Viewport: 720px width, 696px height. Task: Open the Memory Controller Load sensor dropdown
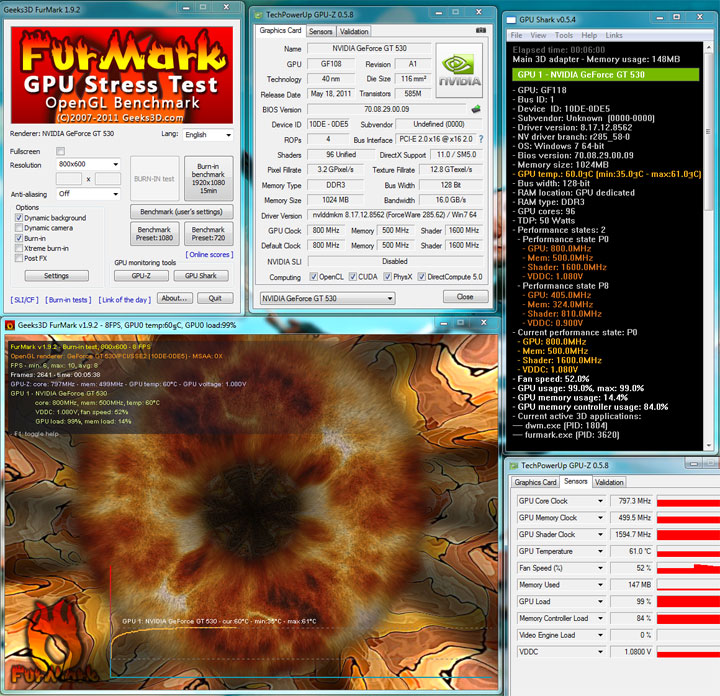600,618
